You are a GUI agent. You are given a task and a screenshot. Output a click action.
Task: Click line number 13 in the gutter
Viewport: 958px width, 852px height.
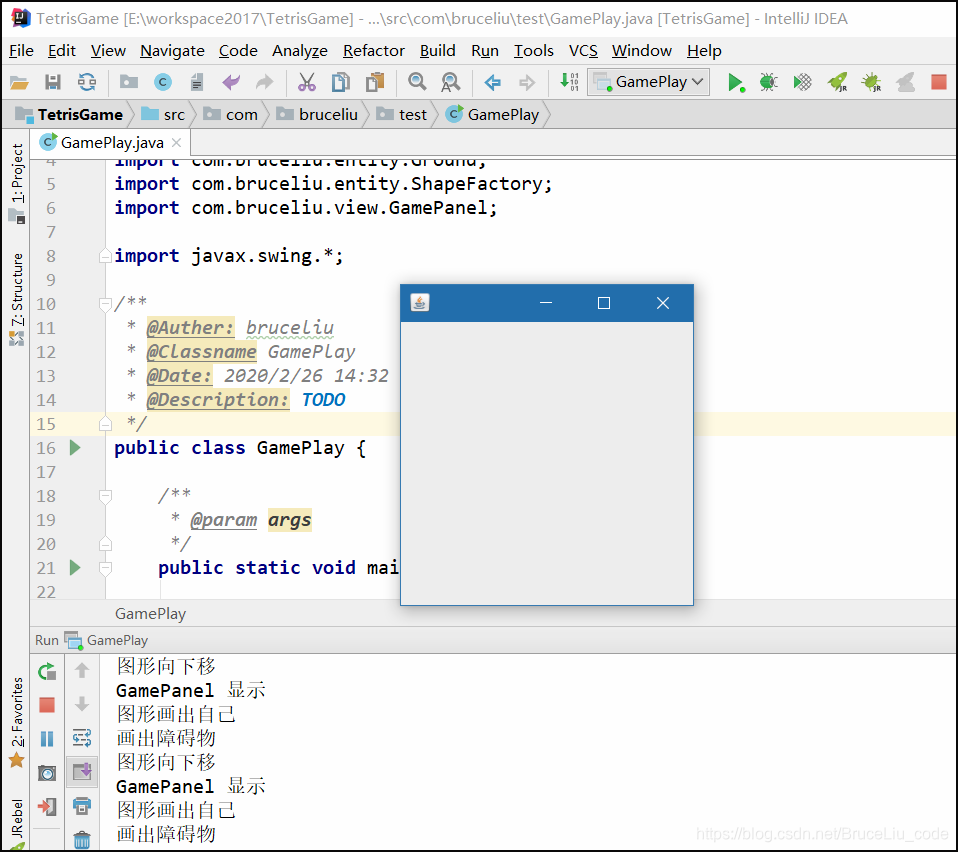(x=46, y=376)
